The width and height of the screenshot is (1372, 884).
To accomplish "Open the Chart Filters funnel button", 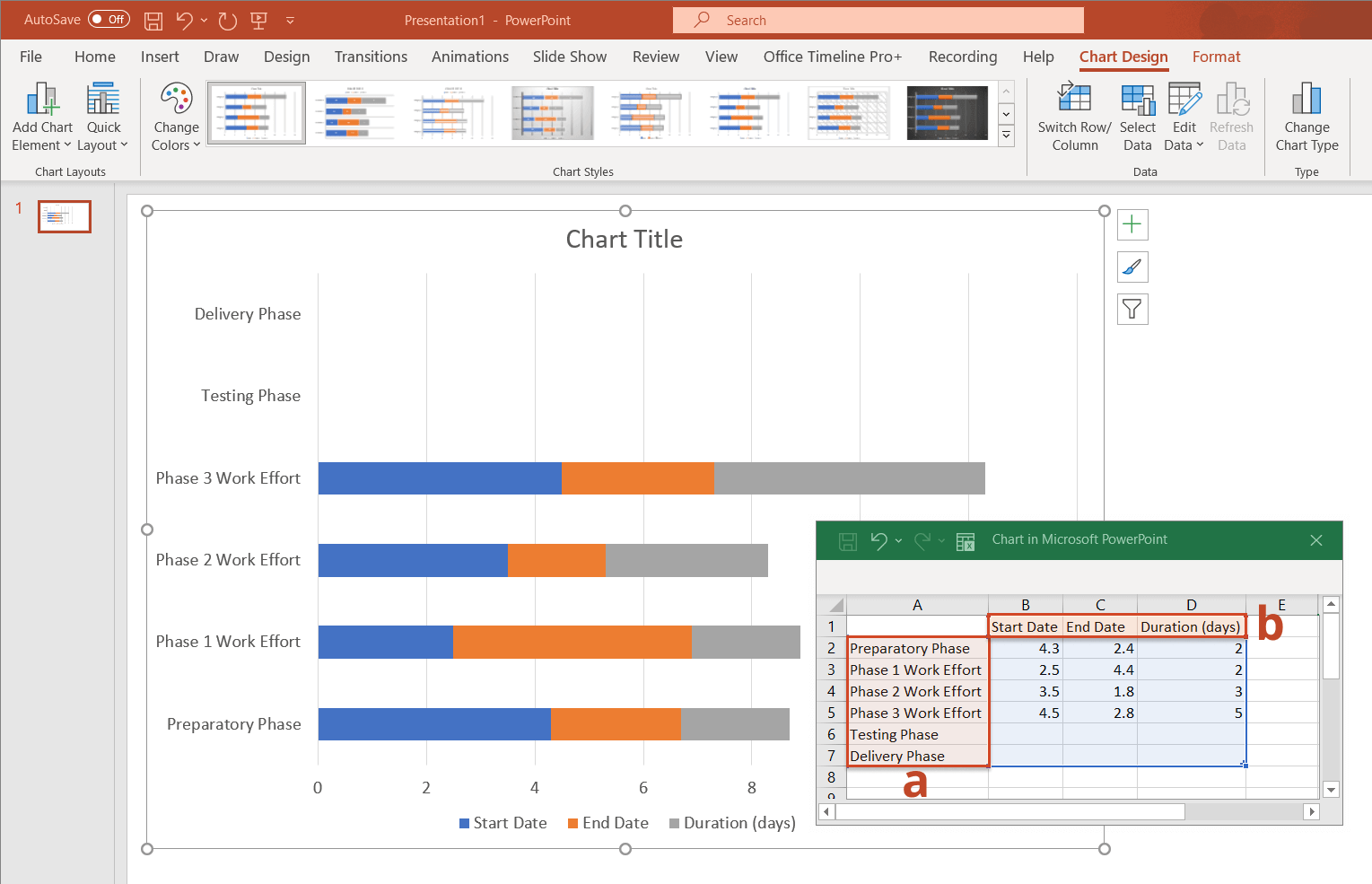I will click(x=1132, y=310).
